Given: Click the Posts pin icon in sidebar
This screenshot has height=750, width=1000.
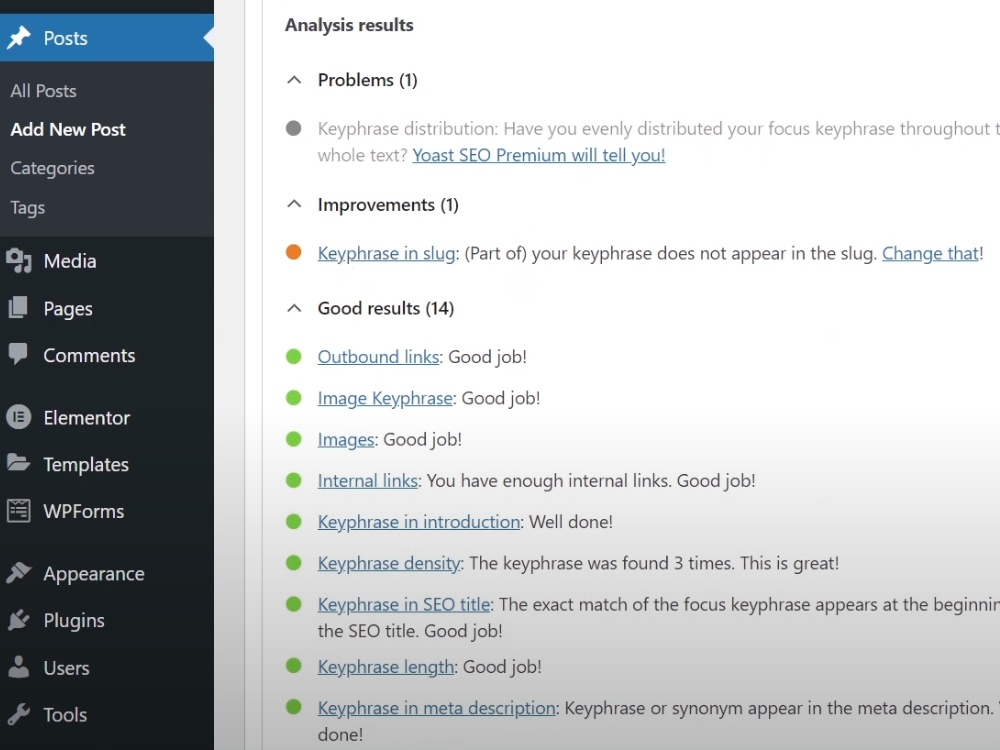Looking at the screenshot, I should click(x=19, y=38).
